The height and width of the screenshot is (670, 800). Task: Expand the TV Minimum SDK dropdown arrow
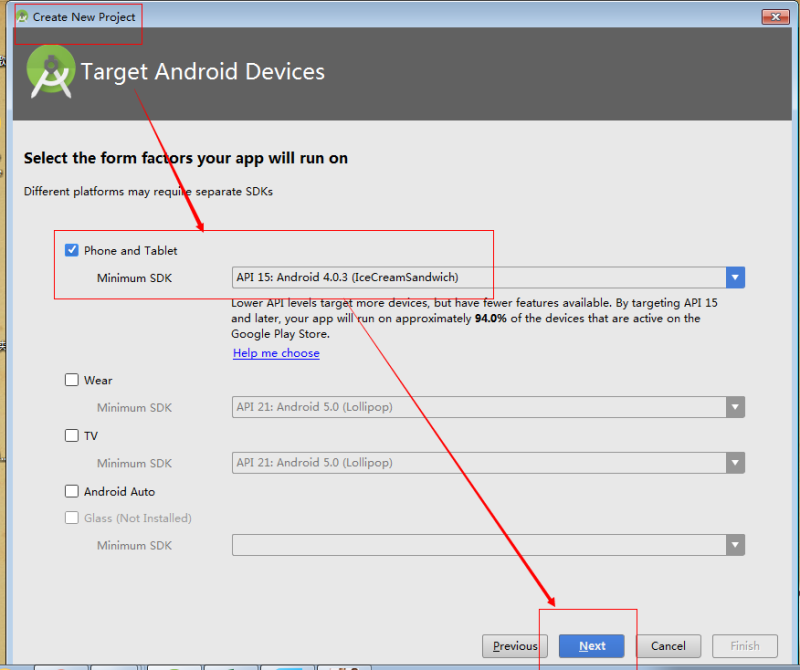coord(735,463)
